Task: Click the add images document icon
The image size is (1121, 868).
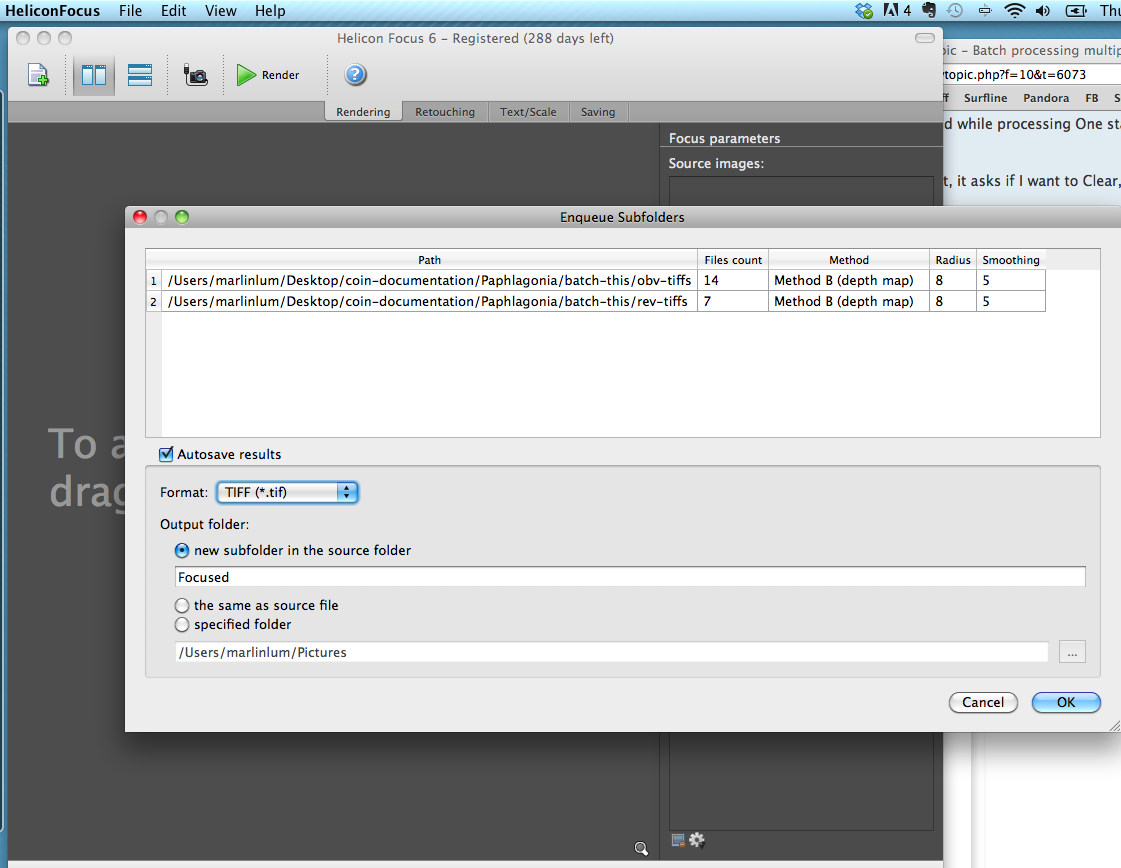Action: coord(38,74)
